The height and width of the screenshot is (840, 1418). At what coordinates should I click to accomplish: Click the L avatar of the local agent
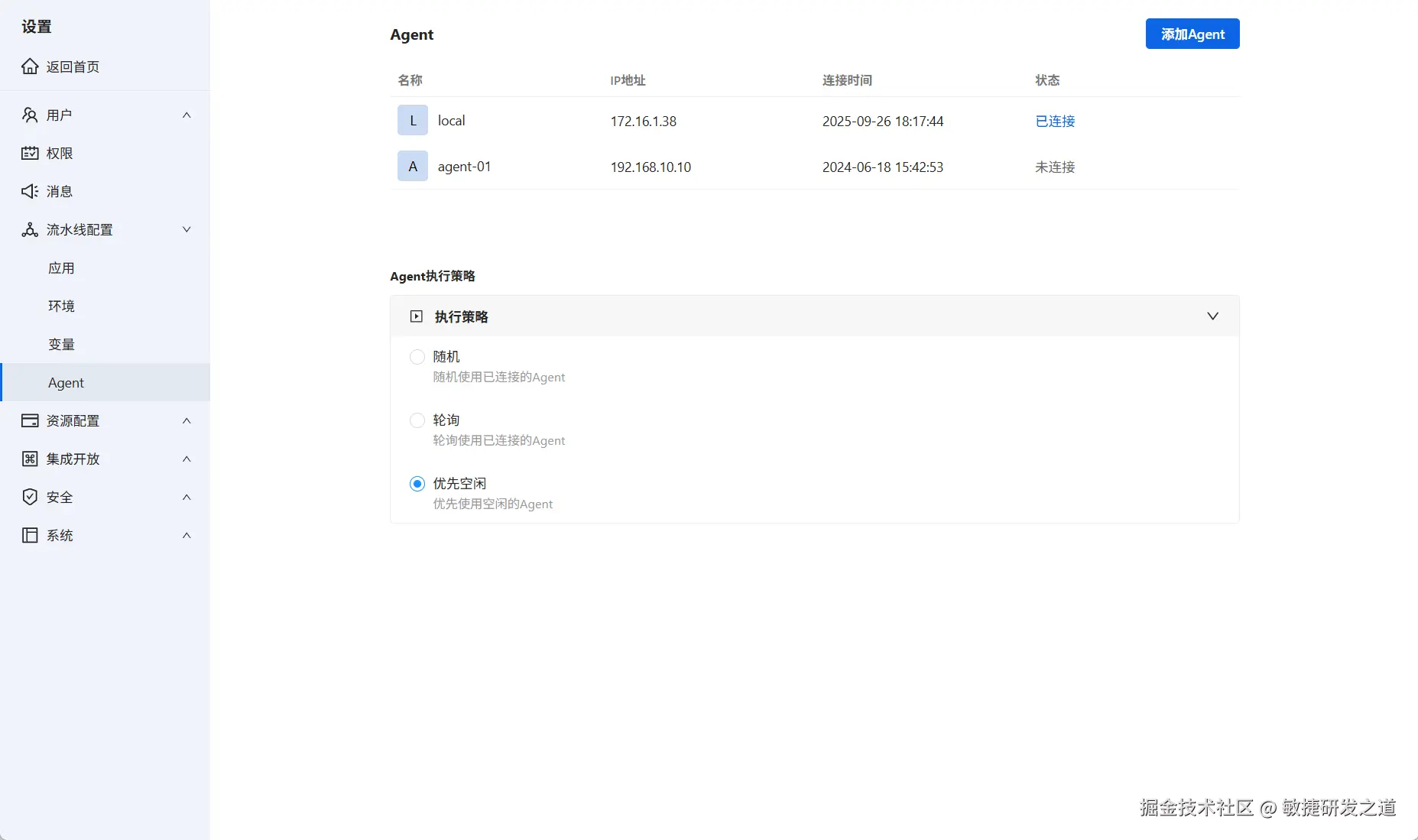click(413, 121)
